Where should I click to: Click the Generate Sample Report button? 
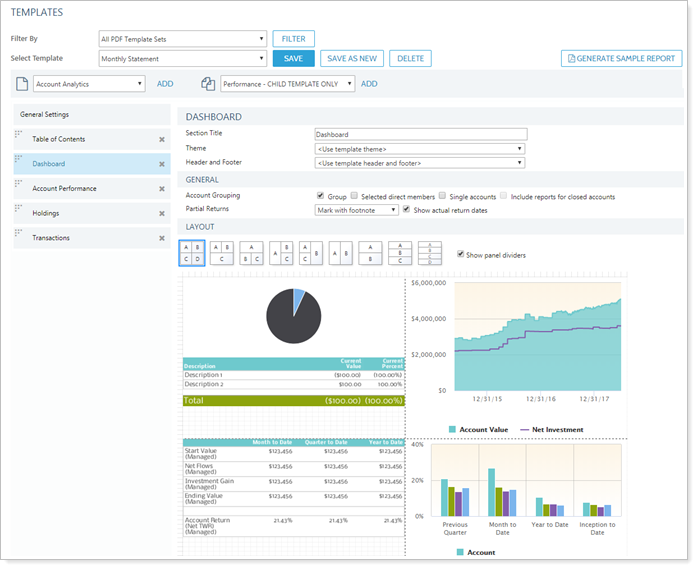[x=620, y=59]
